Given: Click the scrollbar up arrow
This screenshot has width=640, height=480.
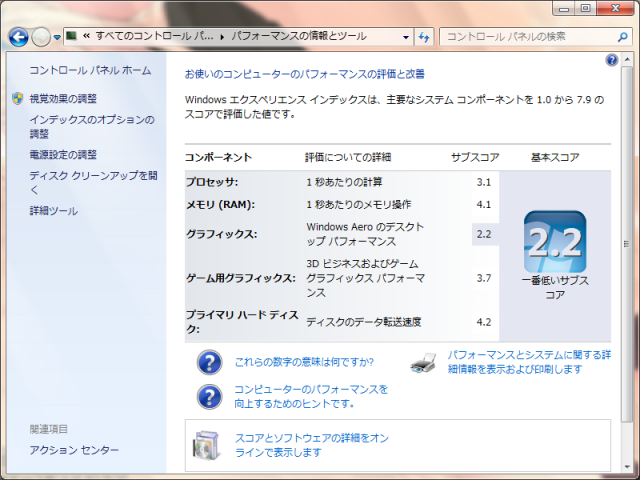Looking at the screenshot, I should point(627,60).
